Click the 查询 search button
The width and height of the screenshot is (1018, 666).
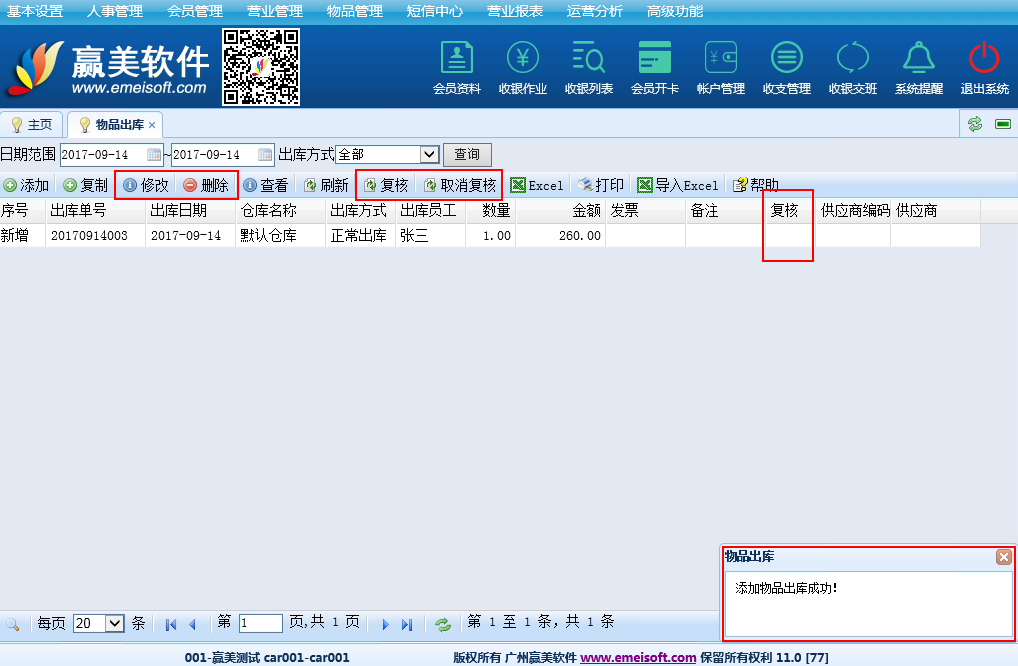pos(467,155)
